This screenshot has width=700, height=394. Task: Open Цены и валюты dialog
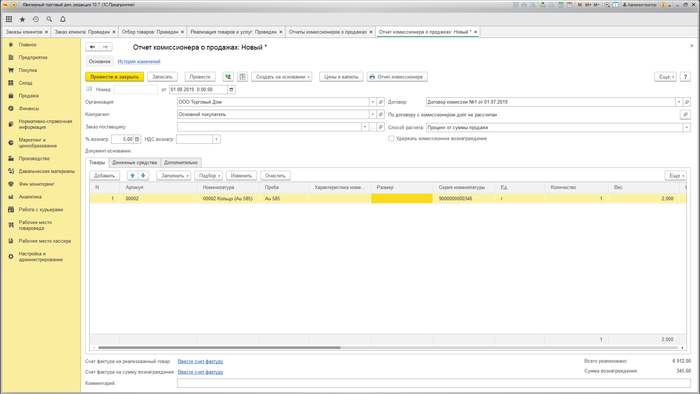click(341, 77)
